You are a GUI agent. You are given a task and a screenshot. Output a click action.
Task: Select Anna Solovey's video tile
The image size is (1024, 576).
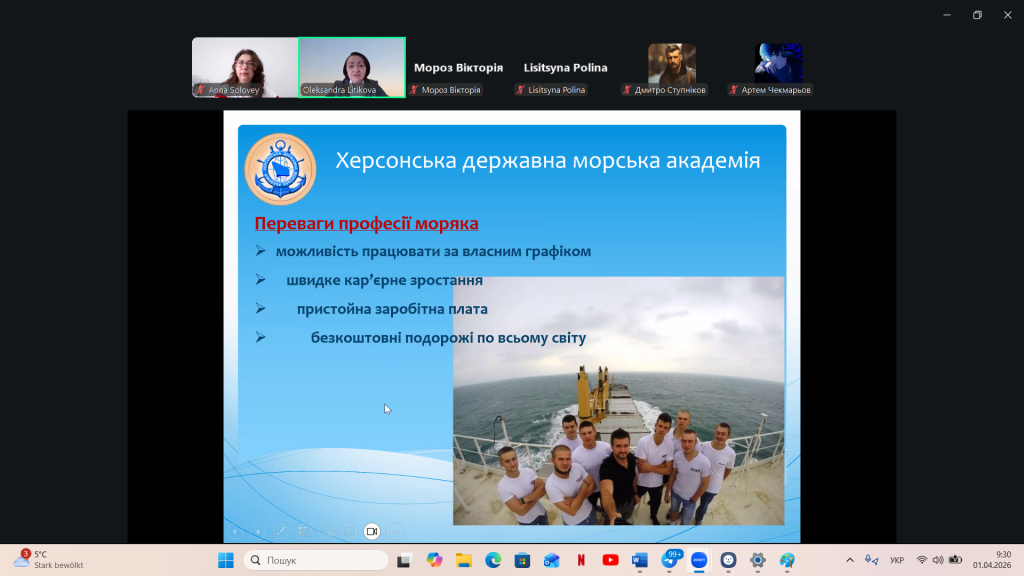point(245,67)
